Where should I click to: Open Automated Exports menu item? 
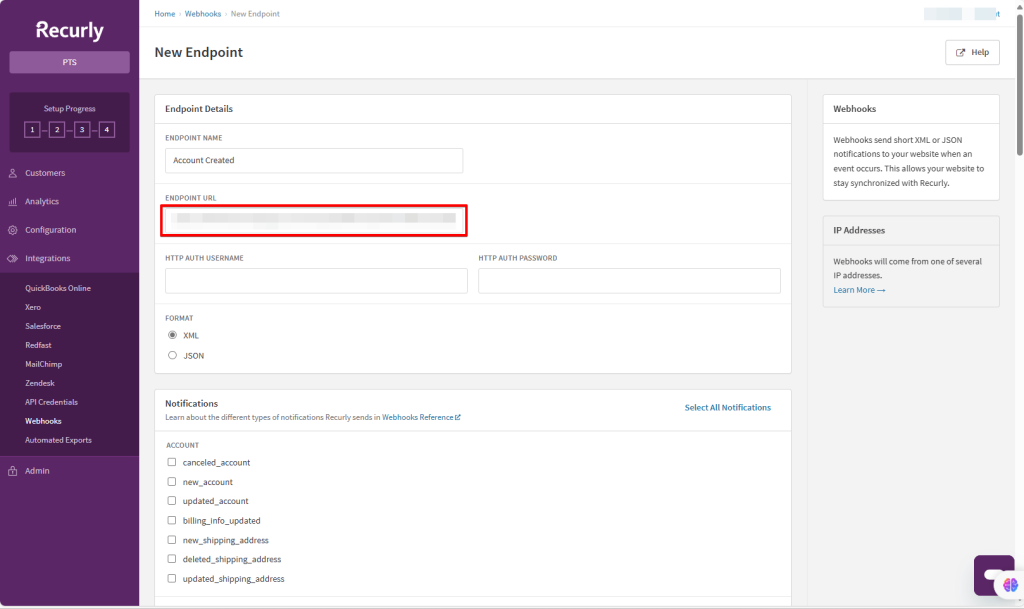pyautogui.click(x=58, y=440)
